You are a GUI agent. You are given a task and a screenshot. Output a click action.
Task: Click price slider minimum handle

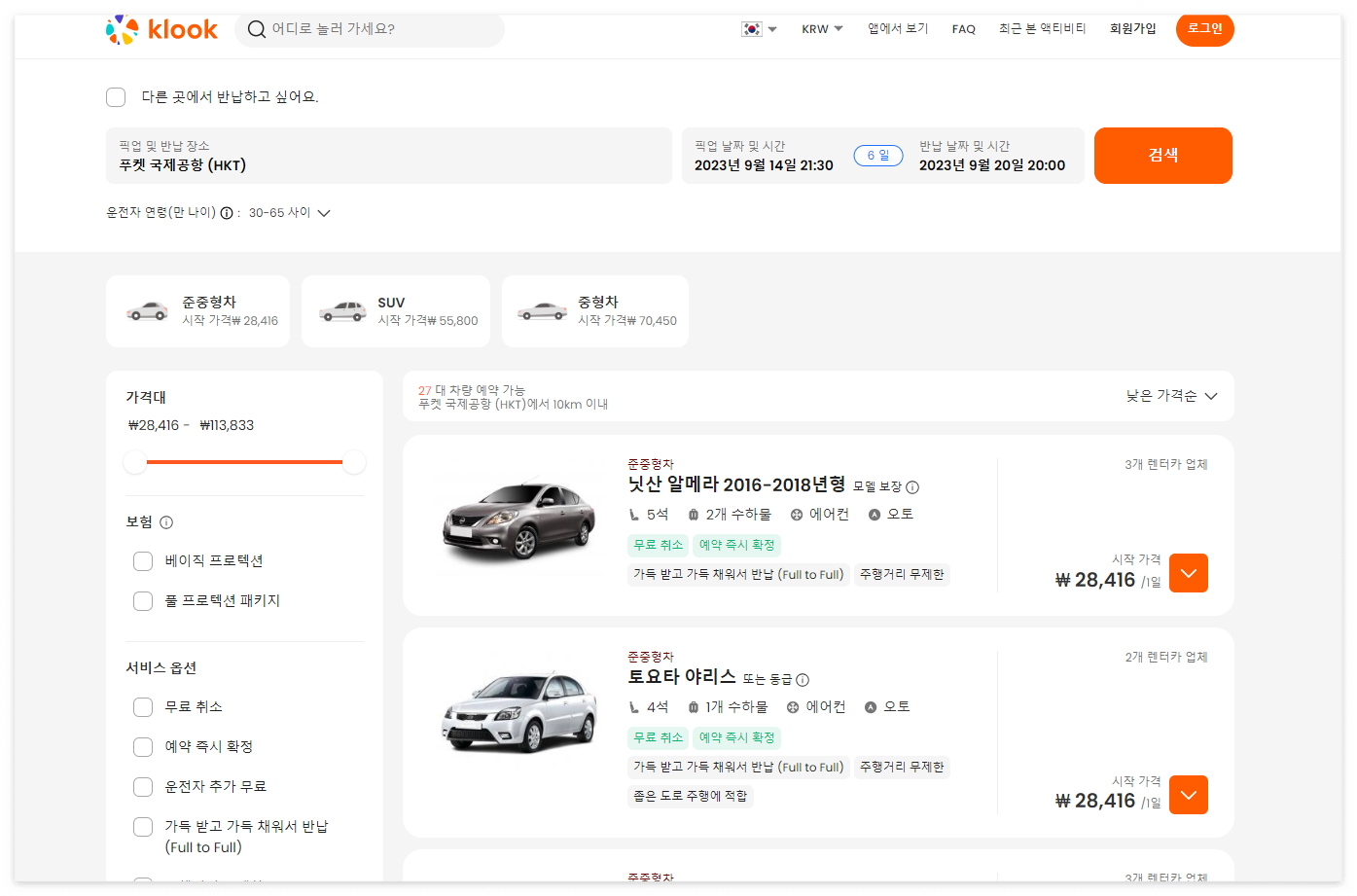(135, 462)
